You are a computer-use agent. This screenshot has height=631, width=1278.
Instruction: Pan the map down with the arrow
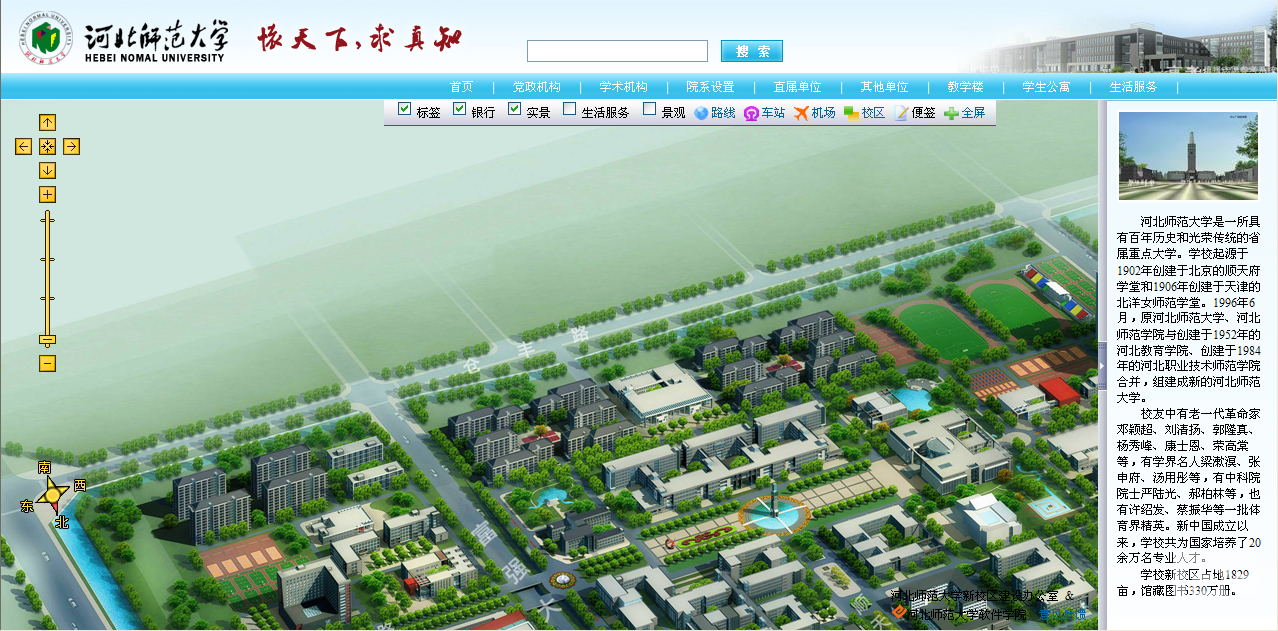pos(47,171)
